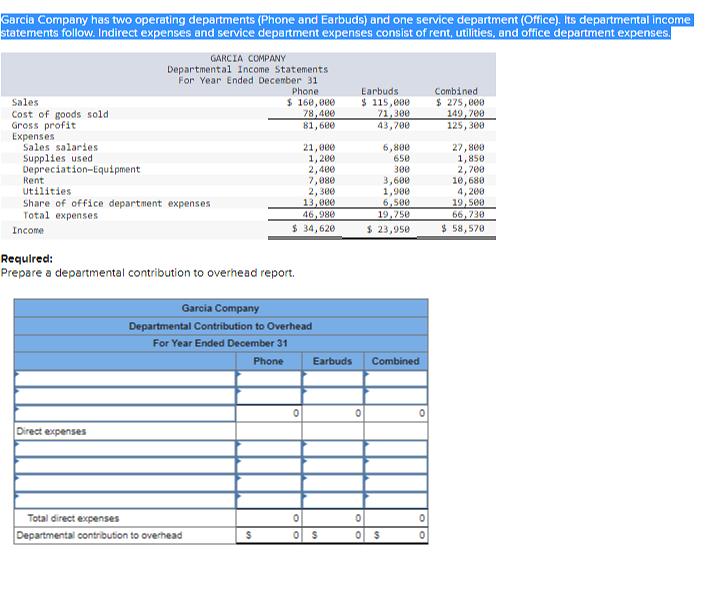708x596 pixels.
Task: Click the Earbuds sales value $ 115,000
Action: (386, 102)
